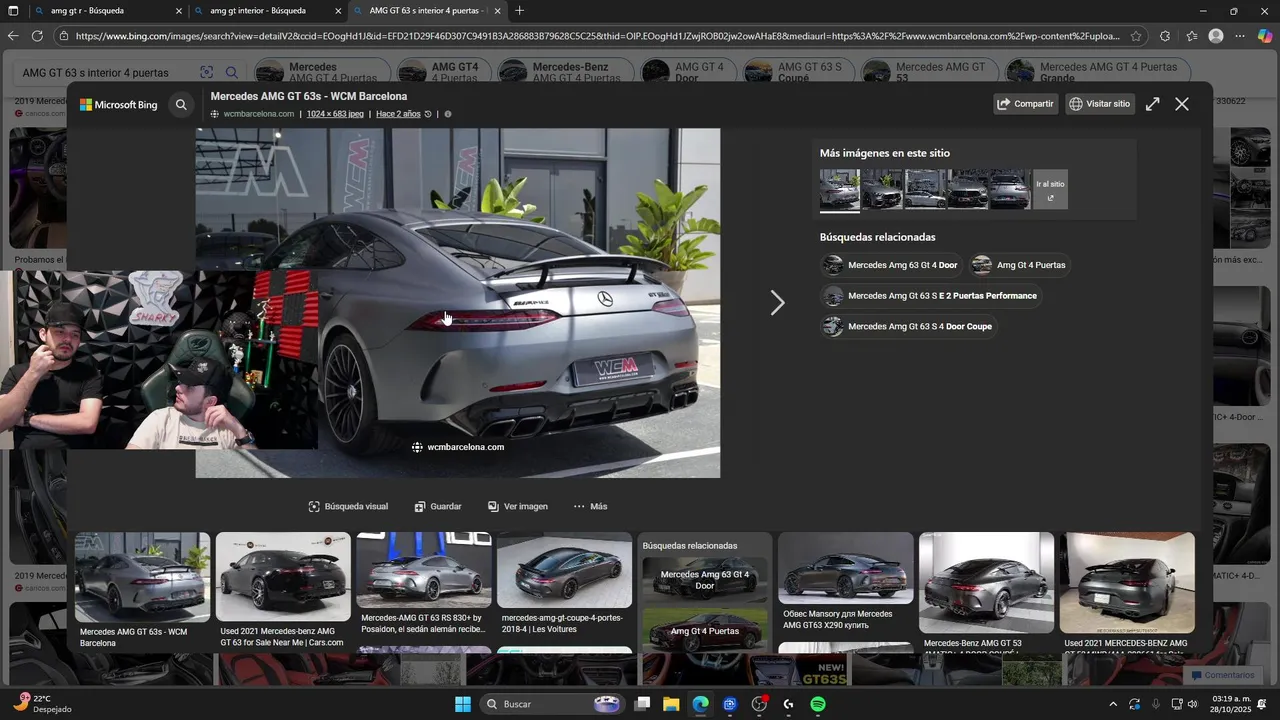Close the Bing image detail viewer
Screen dimensions: 1280x720
pyautogui.click(x=1182, y=104)
